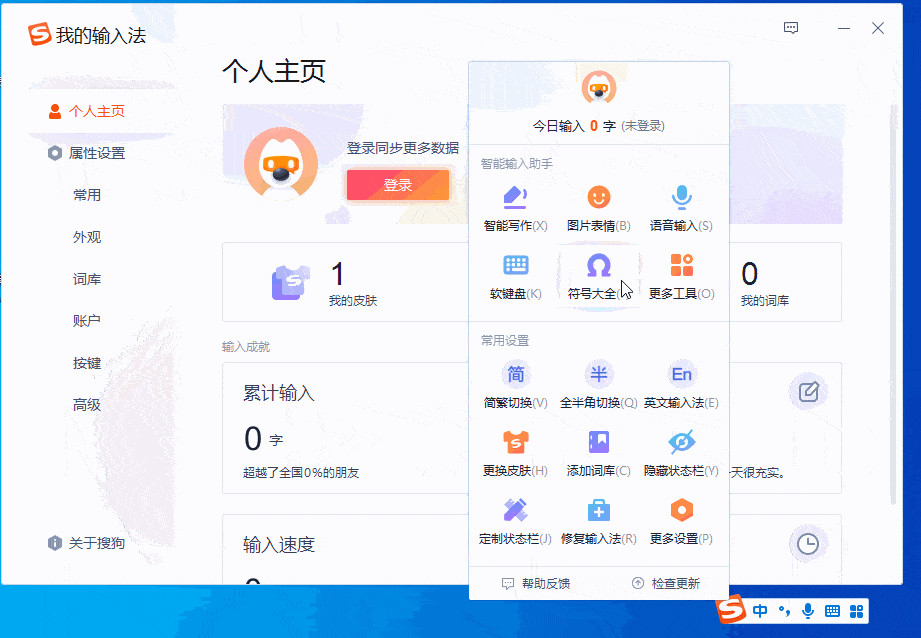Image resolution: width=921 pixels, height=638 pixels.
Task: Toggle English input method (英文输入法)
Action: [681, 385]
